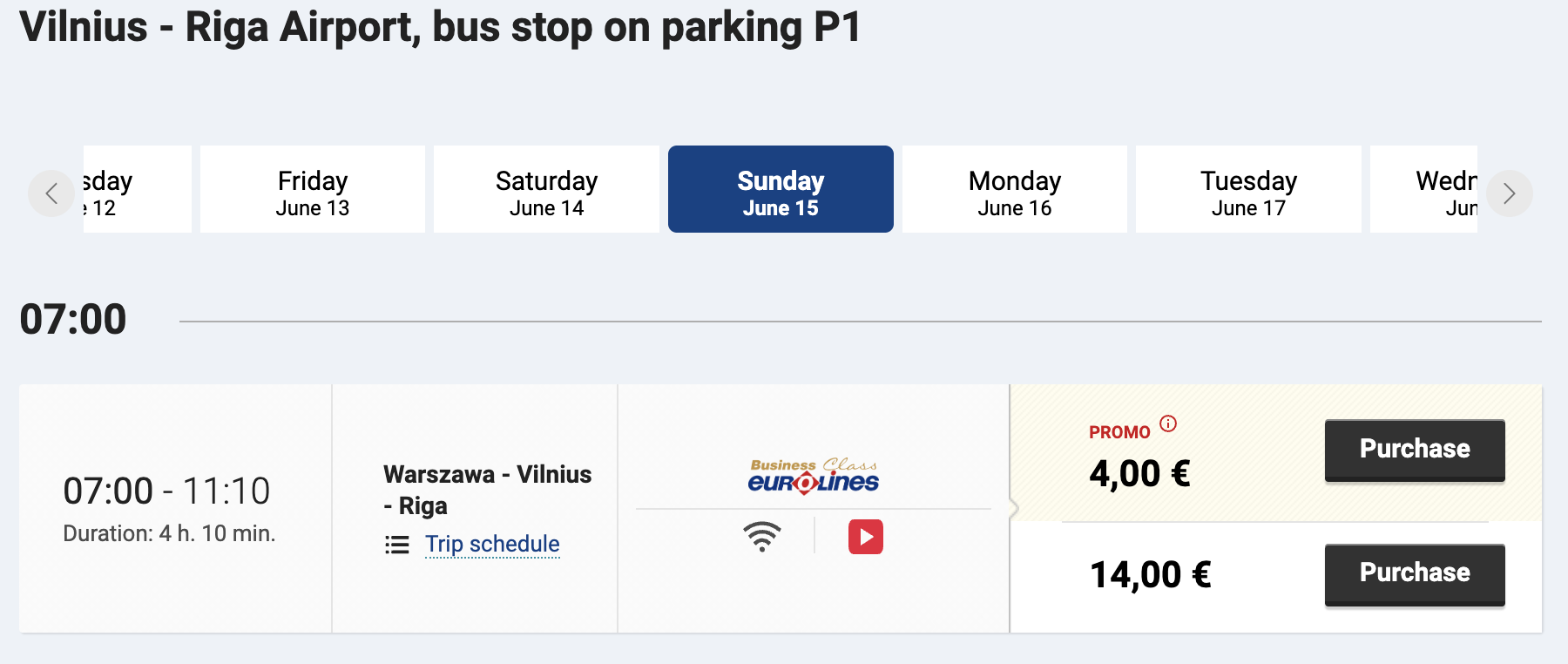Viewport: 1568px width, 664px height.
Task: Select the Friday June 13 tab
Action: point(313,189)
